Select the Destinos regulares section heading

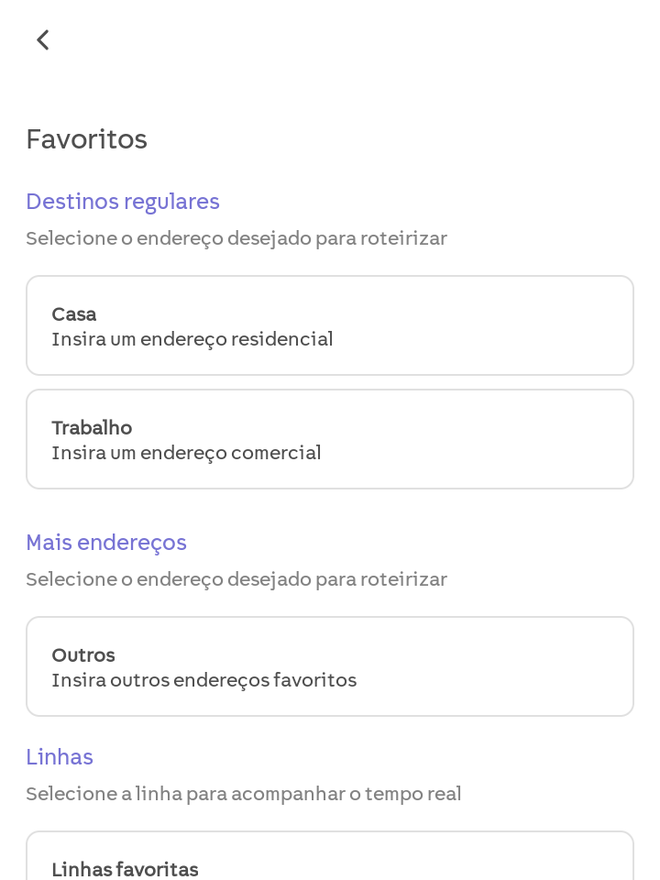(123, 202)
